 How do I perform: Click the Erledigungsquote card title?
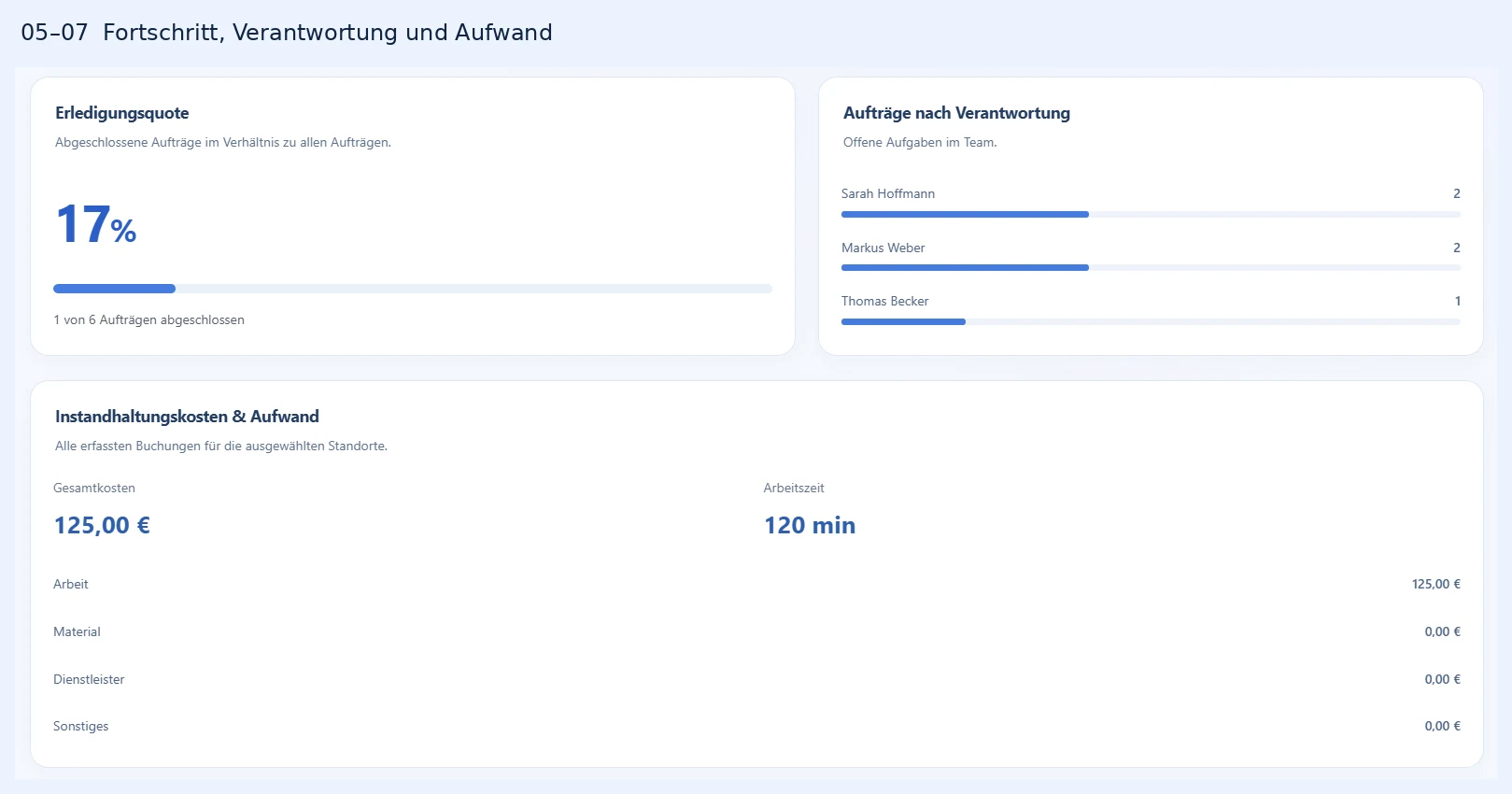pyautogui.click(x=122, y=113)
